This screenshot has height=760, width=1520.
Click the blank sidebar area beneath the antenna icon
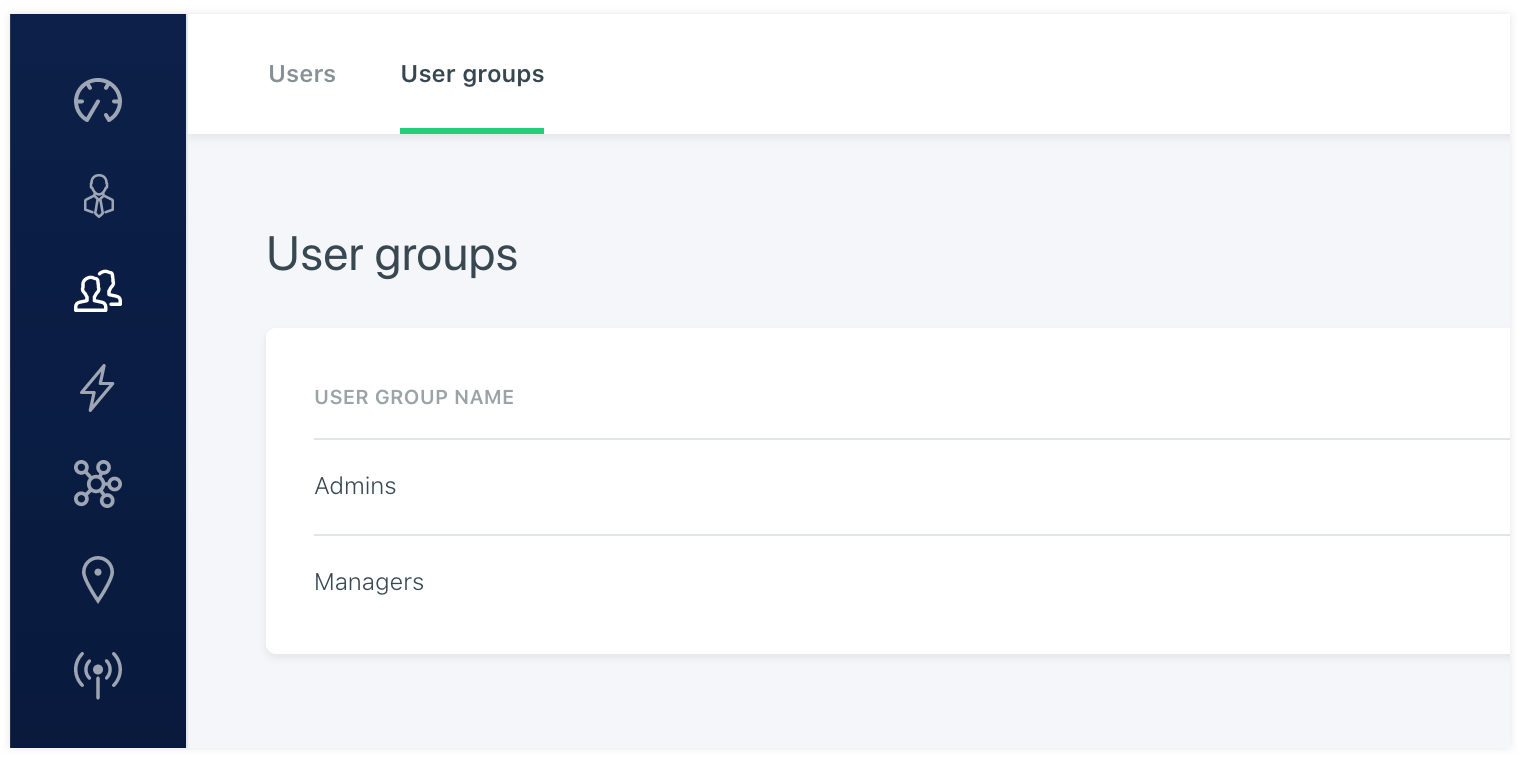[98, 726]
